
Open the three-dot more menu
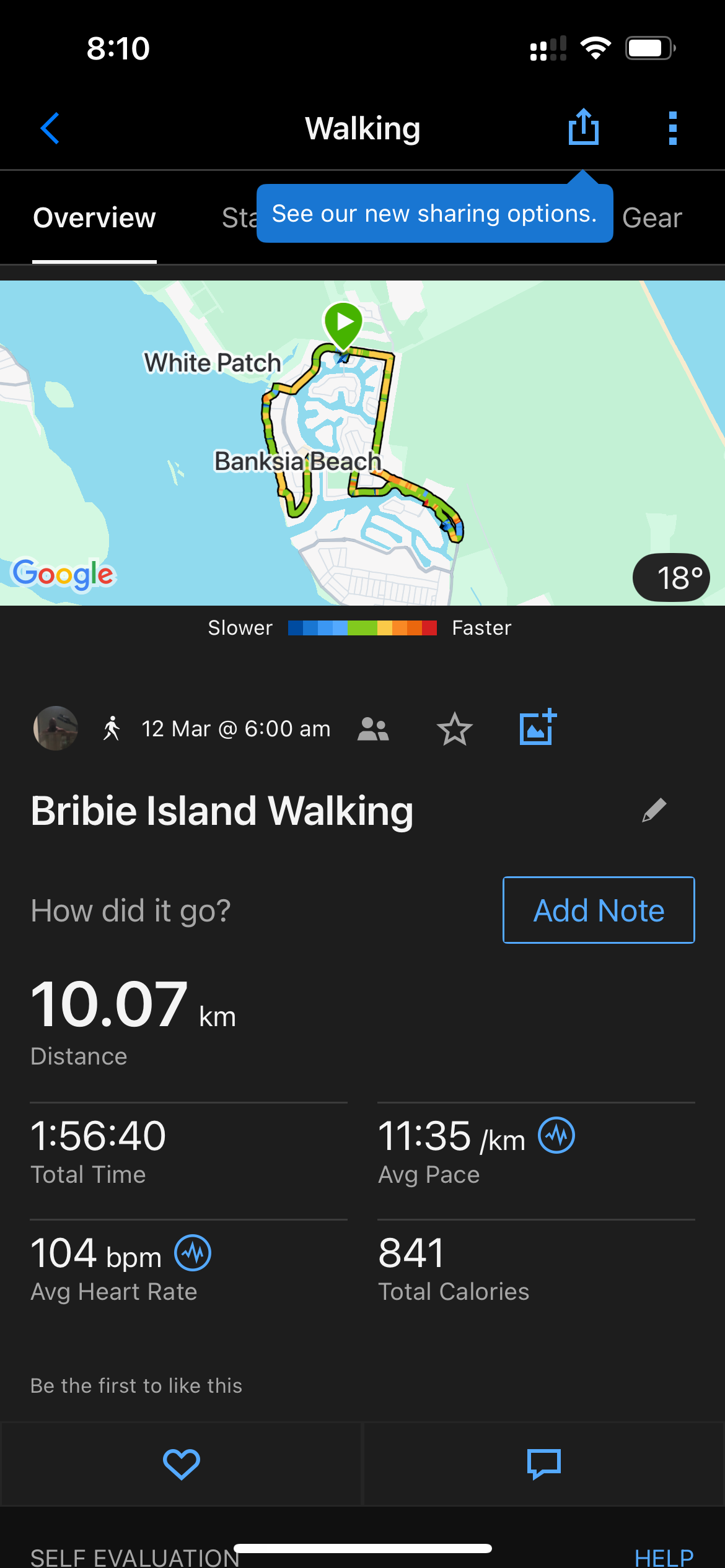coord(672,128)
